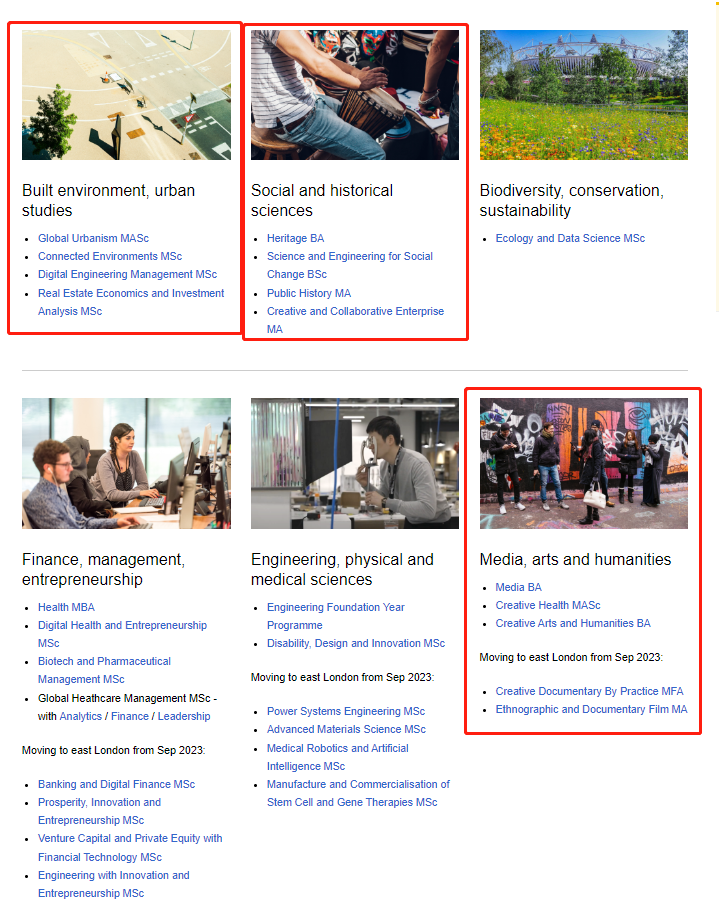This screenshot has width=719, height=915.
Task: Open Creative Health MASc link
Action: point(547,605)
